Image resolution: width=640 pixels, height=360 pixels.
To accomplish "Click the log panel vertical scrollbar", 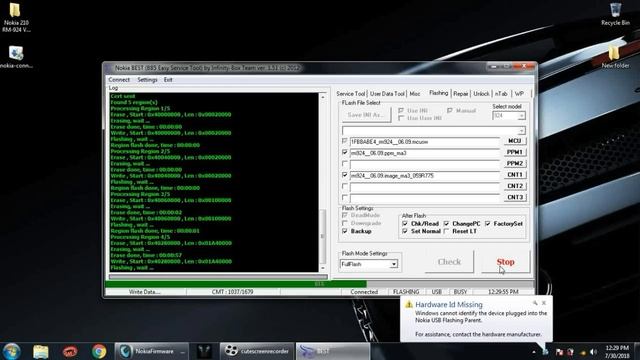I will (322, 182).
